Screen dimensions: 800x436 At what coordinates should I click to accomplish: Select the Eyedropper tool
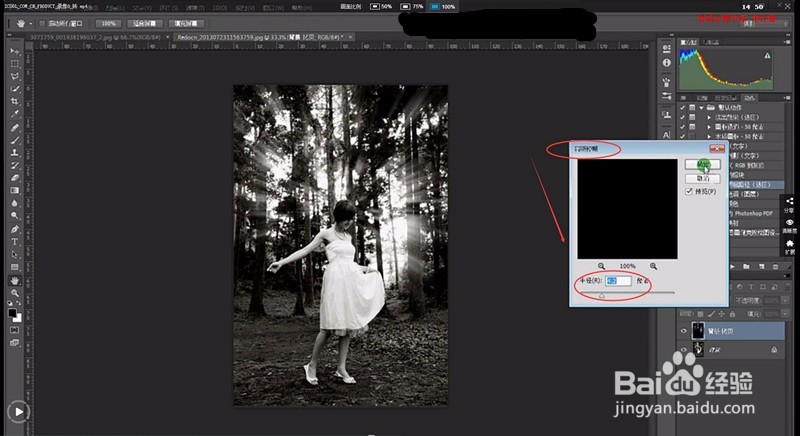pos(15,114)
